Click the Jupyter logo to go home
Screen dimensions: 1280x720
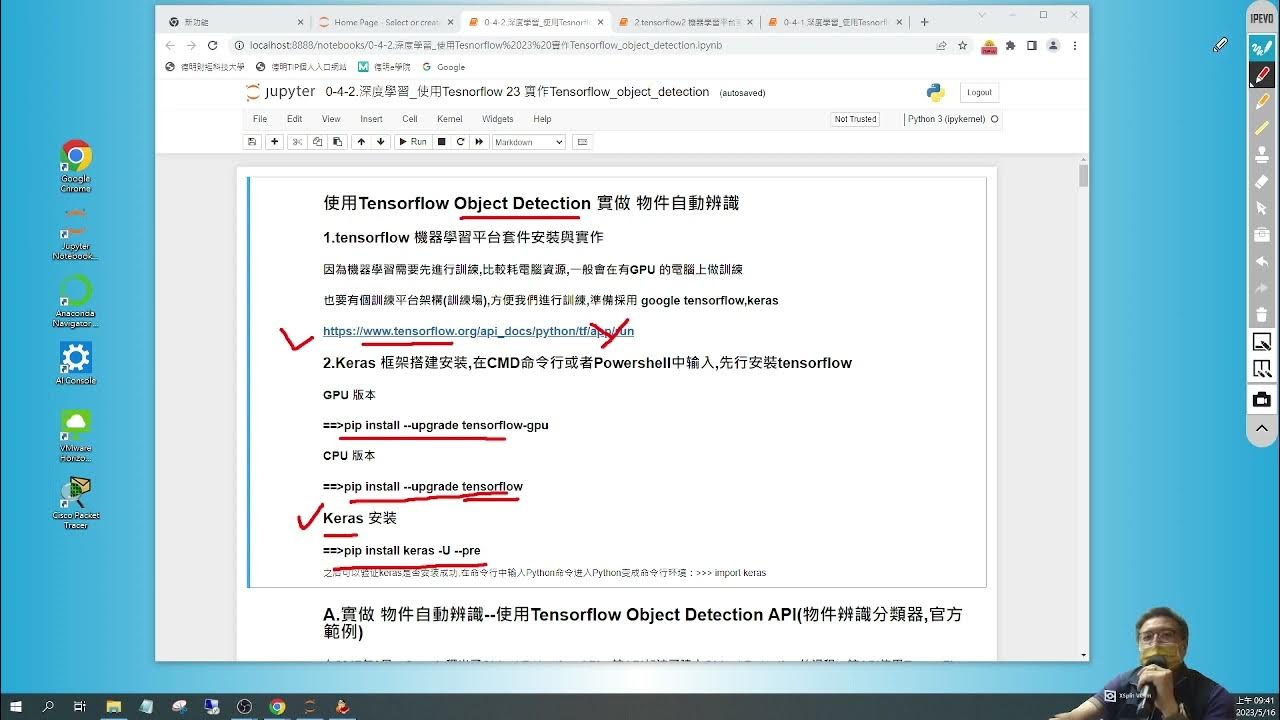click(x=281, y=92)
